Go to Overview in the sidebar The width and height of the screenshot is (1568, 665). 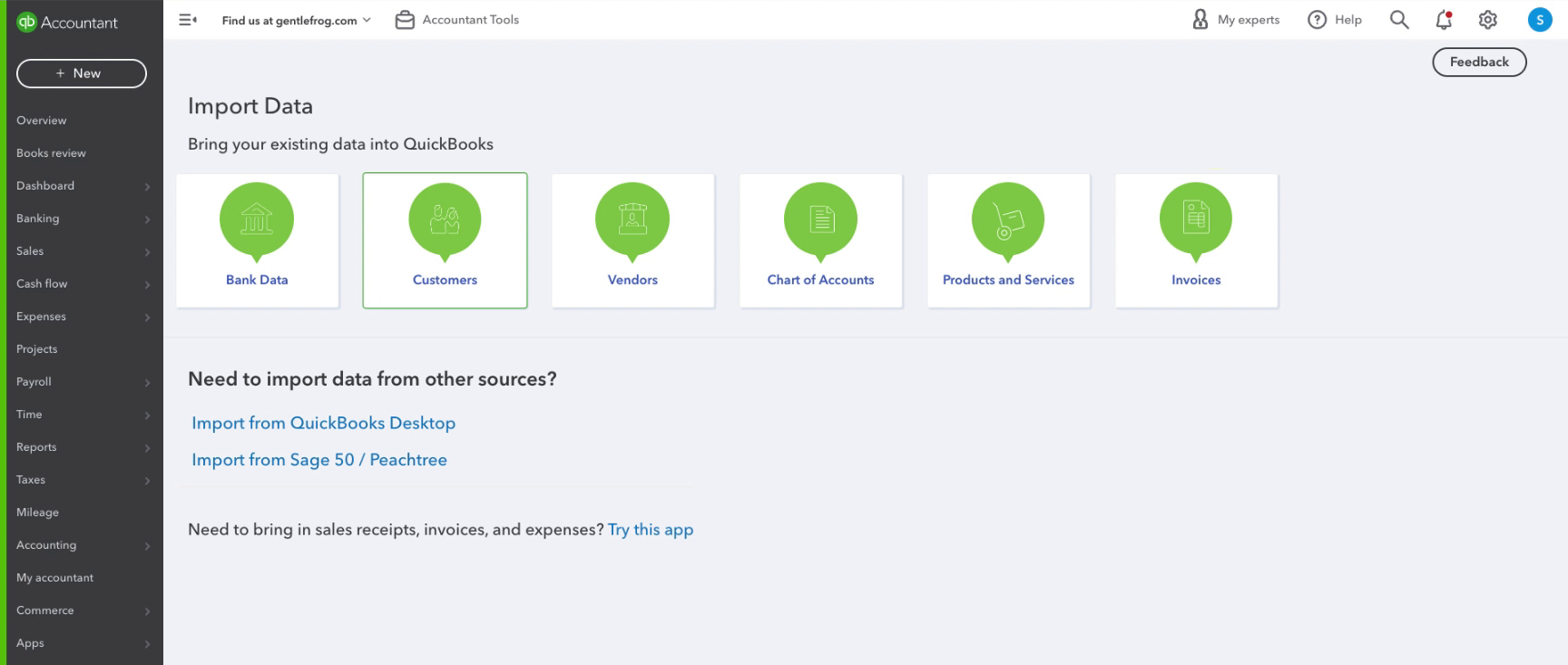coord(42,121)
